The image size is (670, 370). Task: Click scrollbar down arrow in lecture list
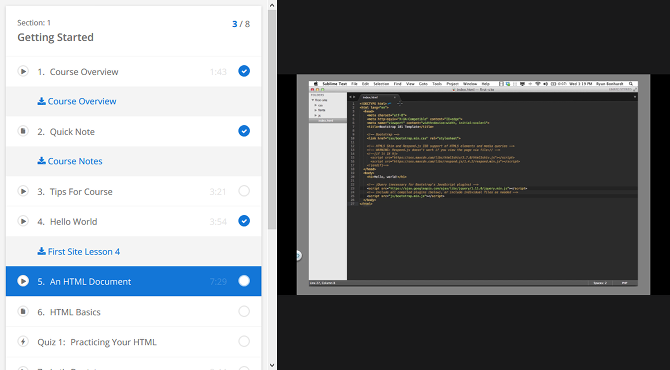(272, 365)
